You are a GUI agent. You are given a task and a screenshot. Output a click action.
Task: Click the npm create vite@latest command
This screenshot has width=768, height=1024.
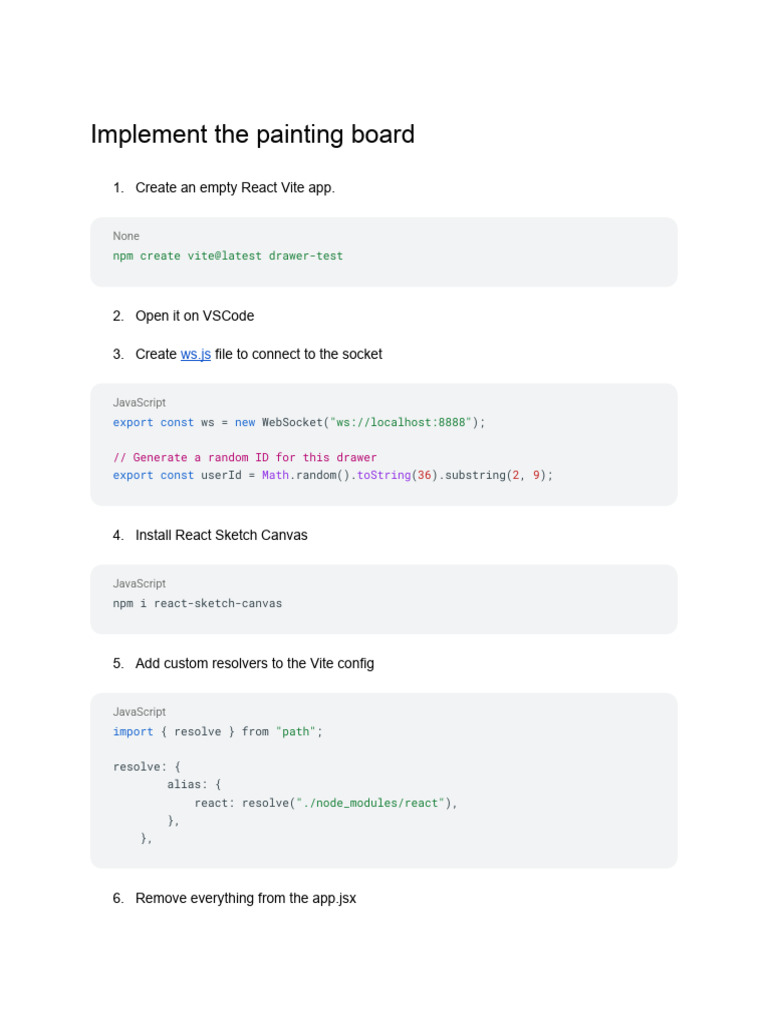228,256
